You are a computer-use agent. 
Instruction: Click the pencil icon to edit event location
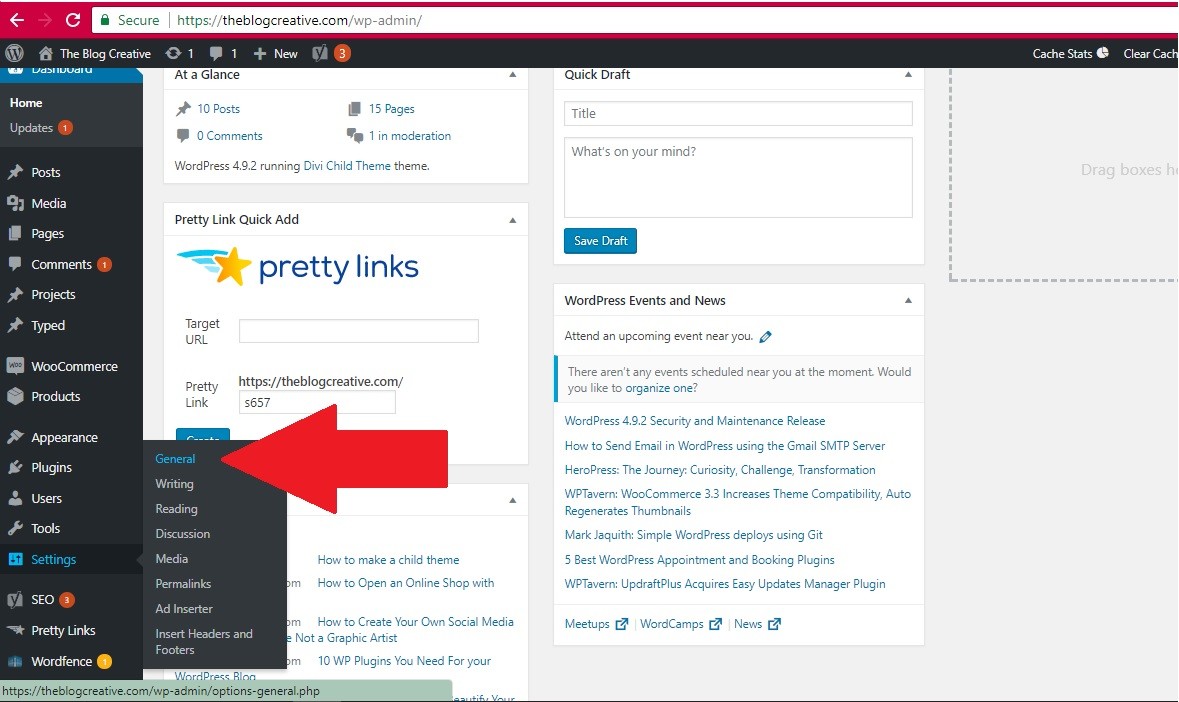(765, 337)
